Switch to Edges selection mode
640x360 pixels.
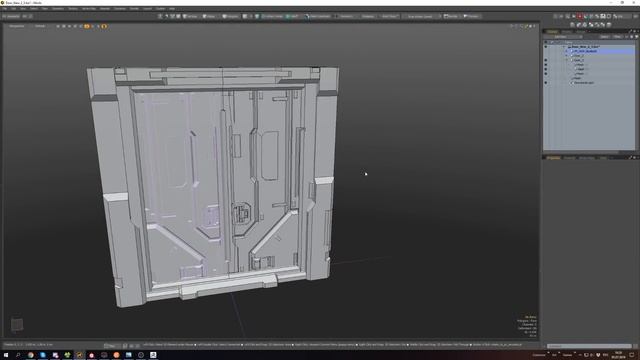point(209,16)
